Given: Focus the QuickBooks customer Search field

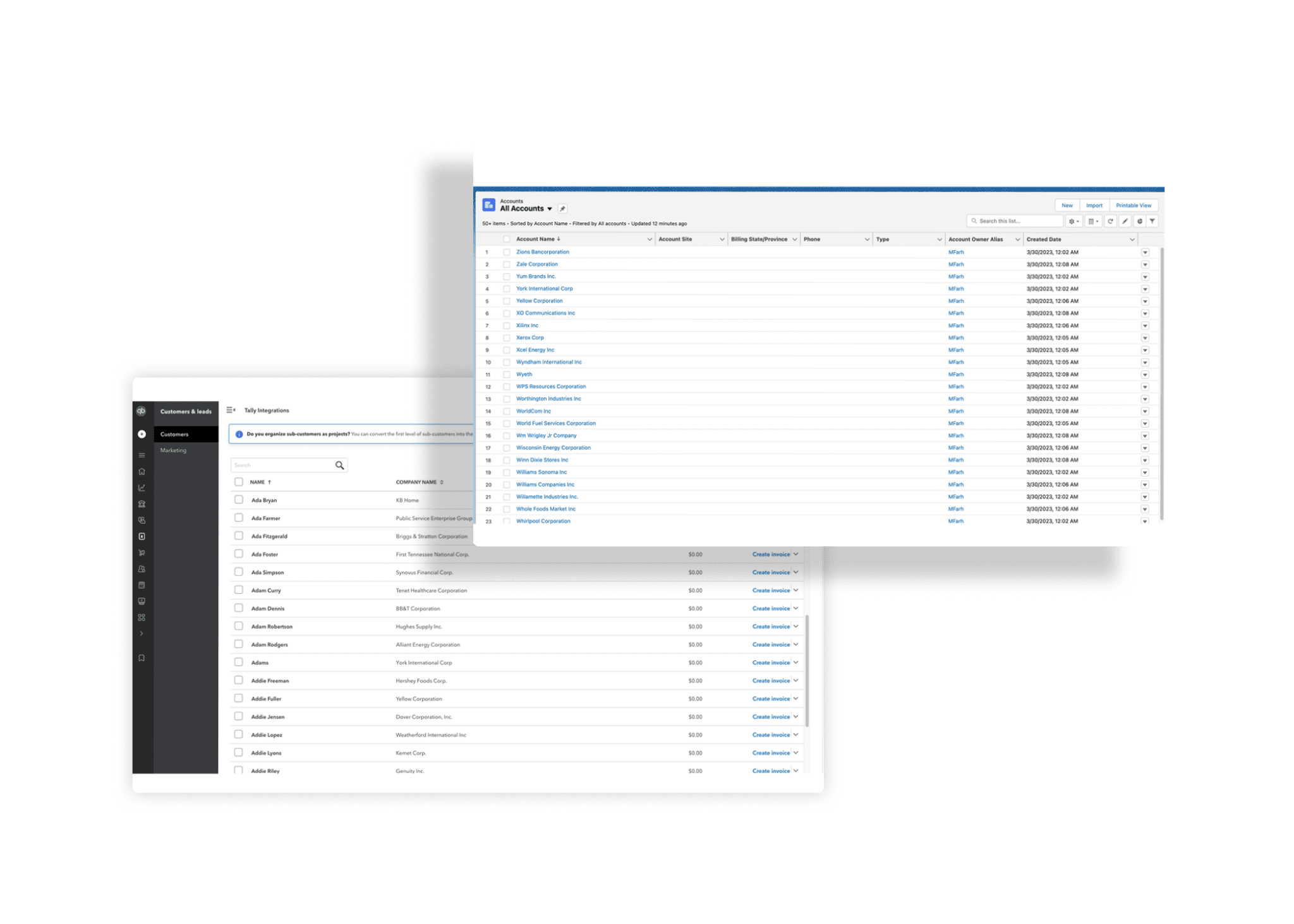Looking at the screenshot, I should click(x=289, y=465).
